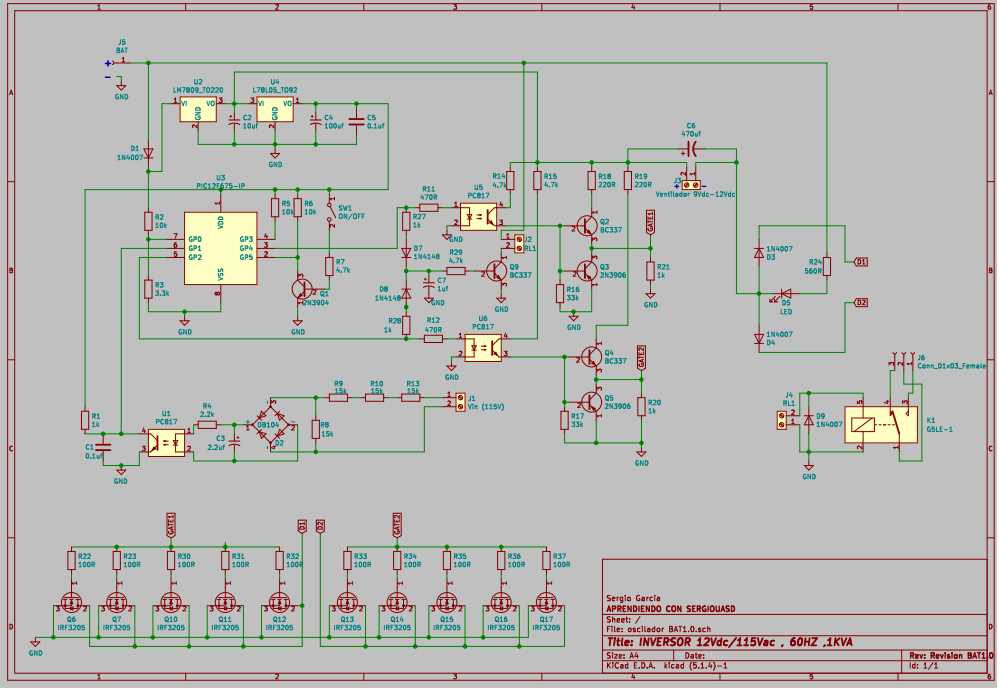Select the Q17 IRF3205 MOSFET symbol
The image size is (1000, 688).
coord(546,601)
